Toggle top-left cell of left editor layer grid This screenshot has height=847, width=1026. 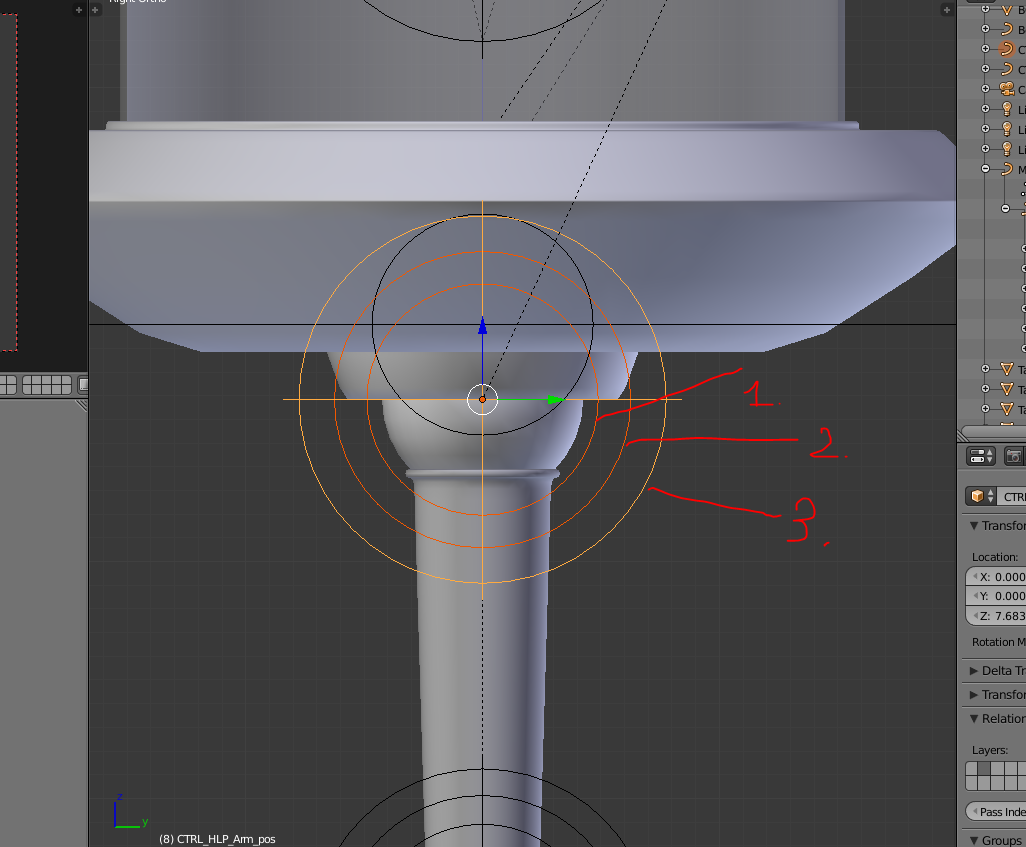click(x=27, y=381)
